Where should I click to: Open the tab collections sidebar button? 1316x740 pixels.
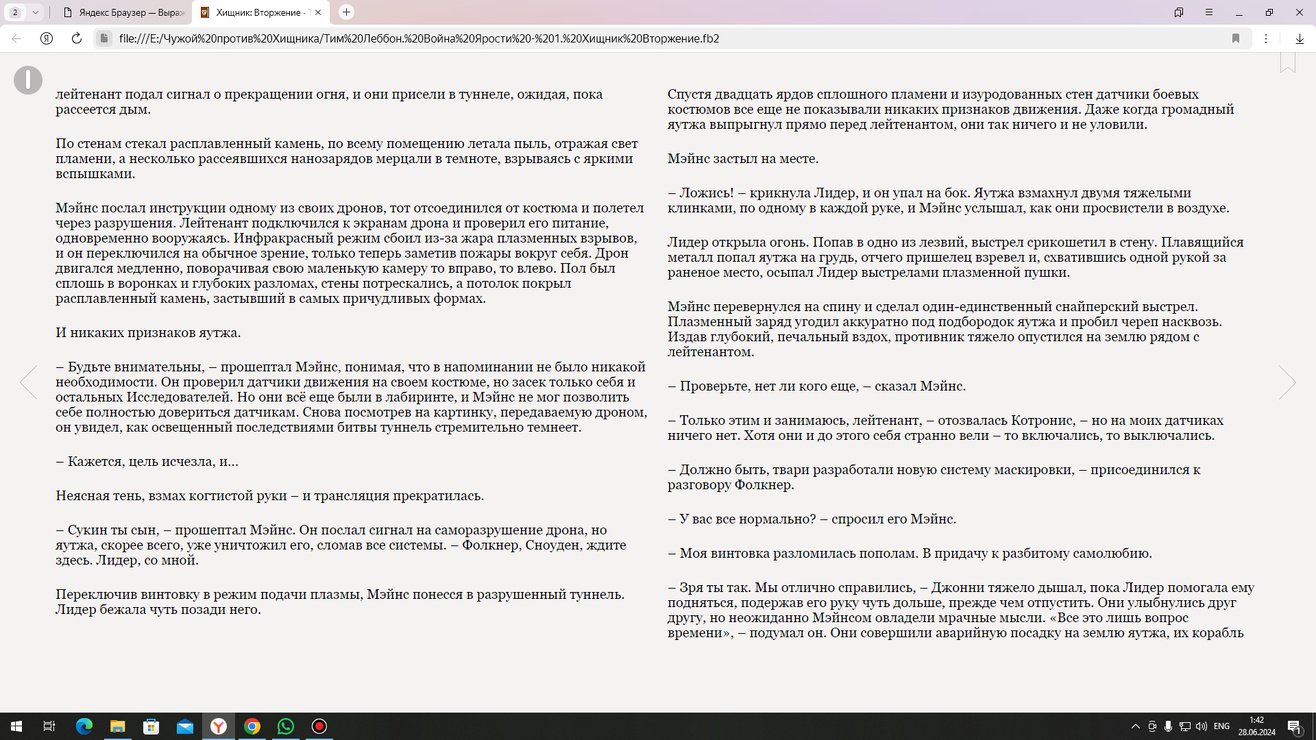point(1179,12)
